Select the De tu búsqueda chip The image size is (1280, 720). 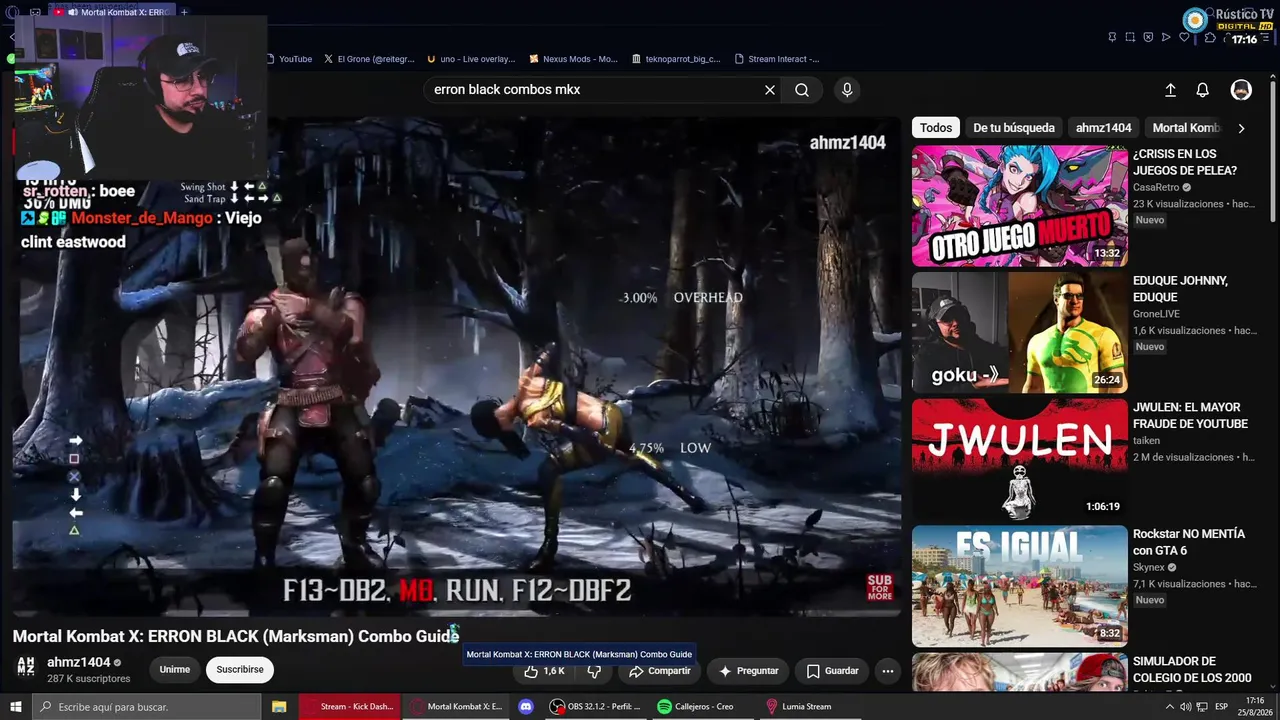(x=1014, y=128)
